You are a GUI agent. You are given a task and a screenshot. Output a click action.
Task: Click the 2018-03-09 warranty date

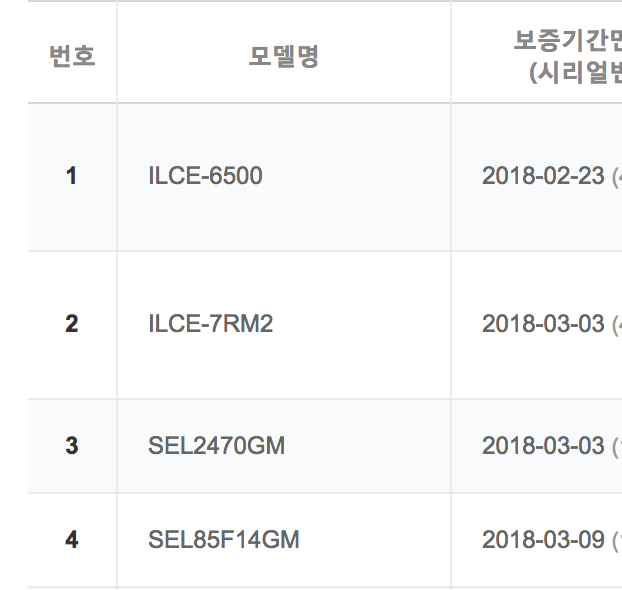pos(543,540)
